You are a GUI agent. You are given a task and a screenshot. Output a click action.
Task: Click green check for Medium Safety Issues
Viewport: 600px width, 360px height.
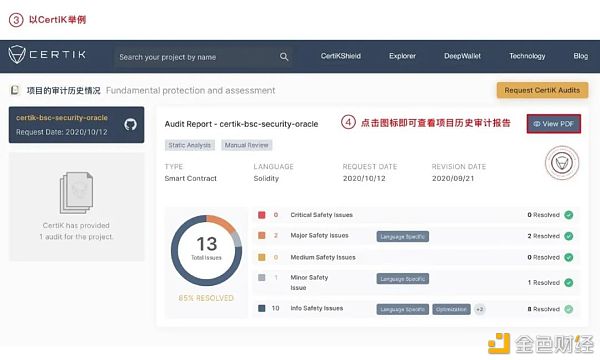pos(569,257)
